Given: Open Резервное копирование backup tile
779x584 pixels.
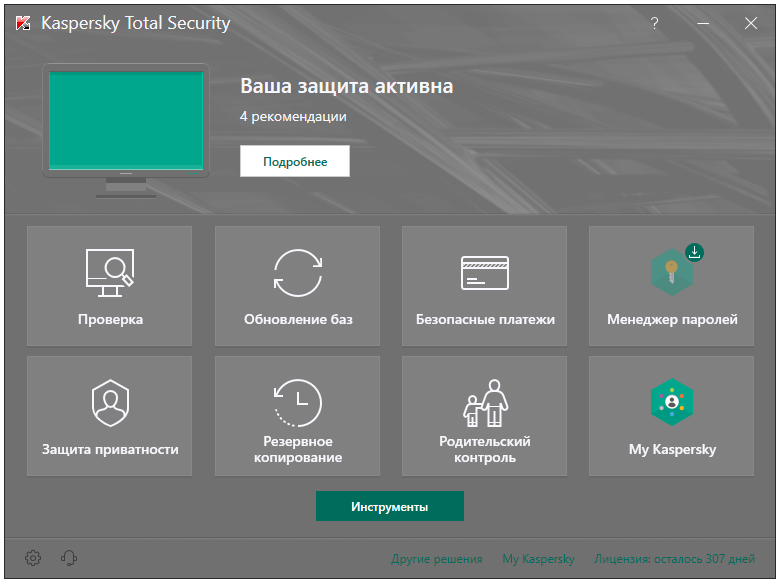Looking at the screenshot, I should pos(297,416).
